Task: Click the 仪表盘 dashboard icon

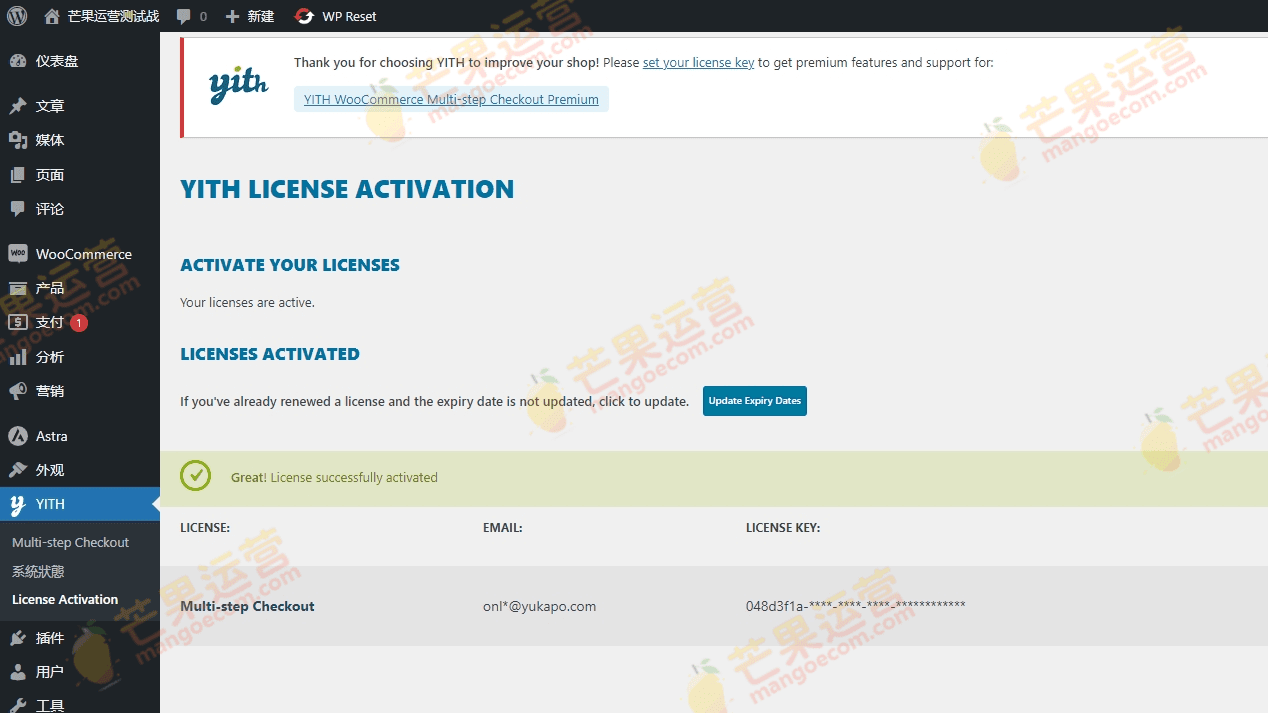Action: pyautogui.click(x=18, y=61)
